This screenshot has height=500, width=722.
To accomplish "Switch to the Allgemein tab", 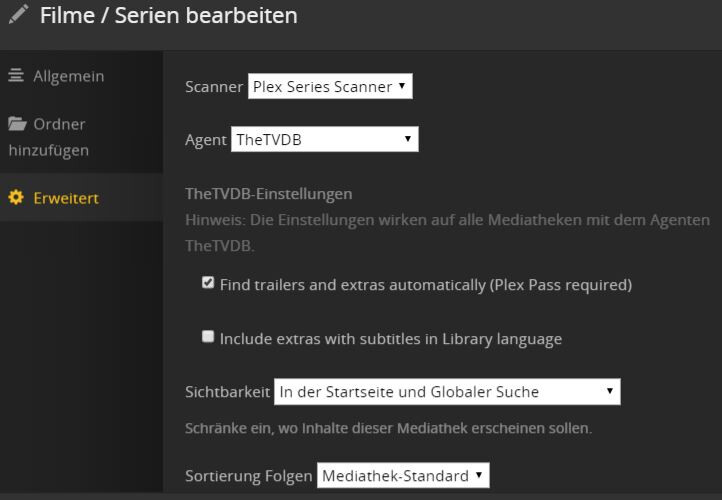I will point(68,76).
